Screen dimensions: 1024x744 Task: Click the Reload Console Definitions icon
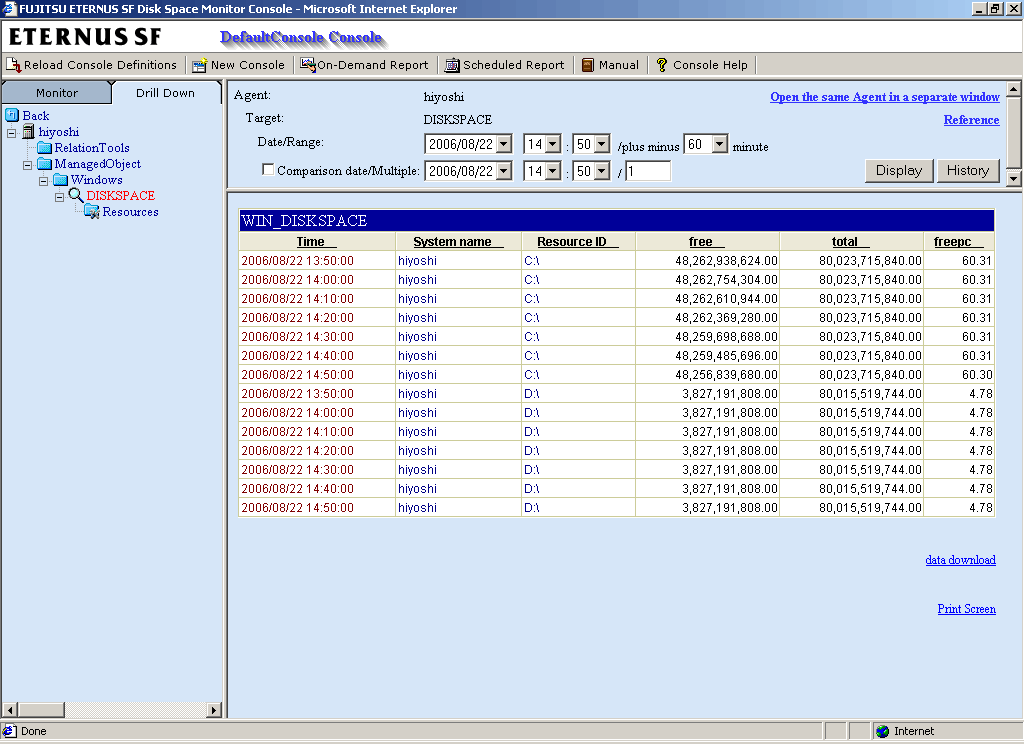pos(13,65)
